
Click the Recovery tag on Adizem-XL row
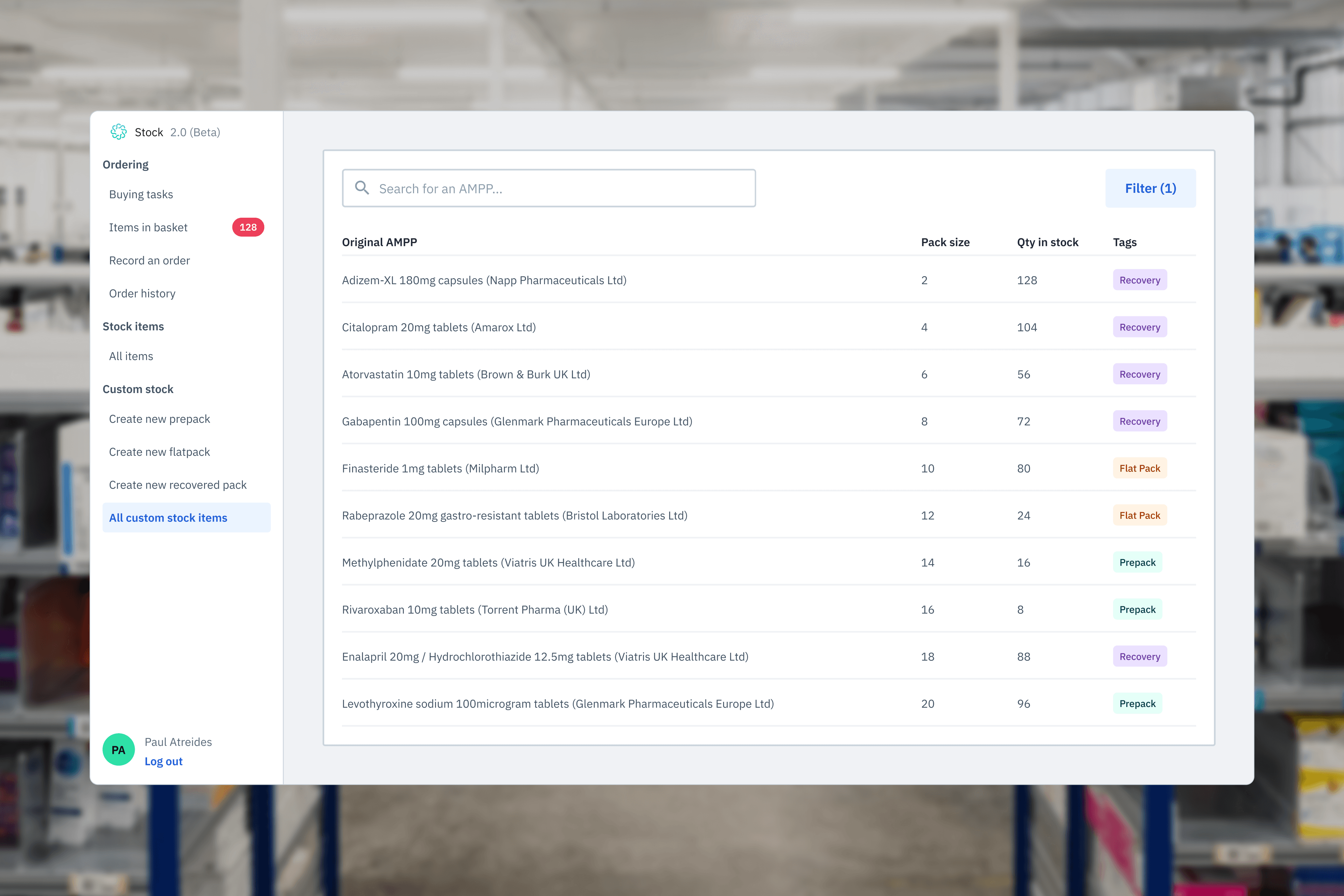[1140, 280]
